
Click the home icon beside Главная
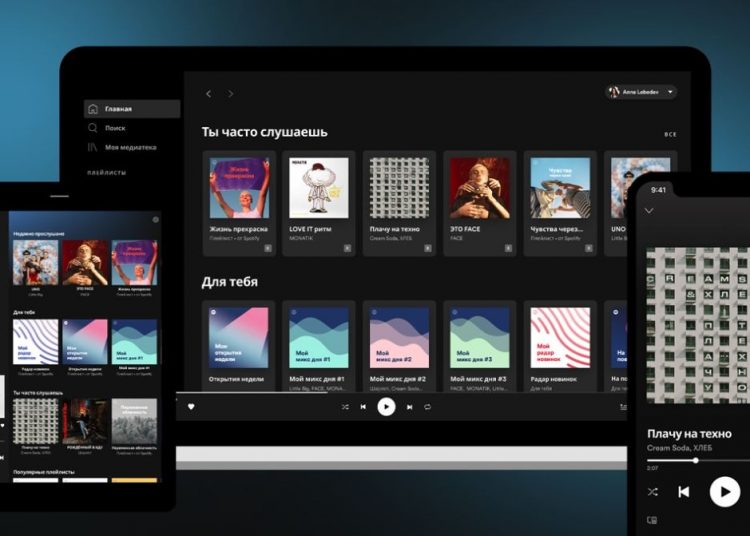point(93,109)
